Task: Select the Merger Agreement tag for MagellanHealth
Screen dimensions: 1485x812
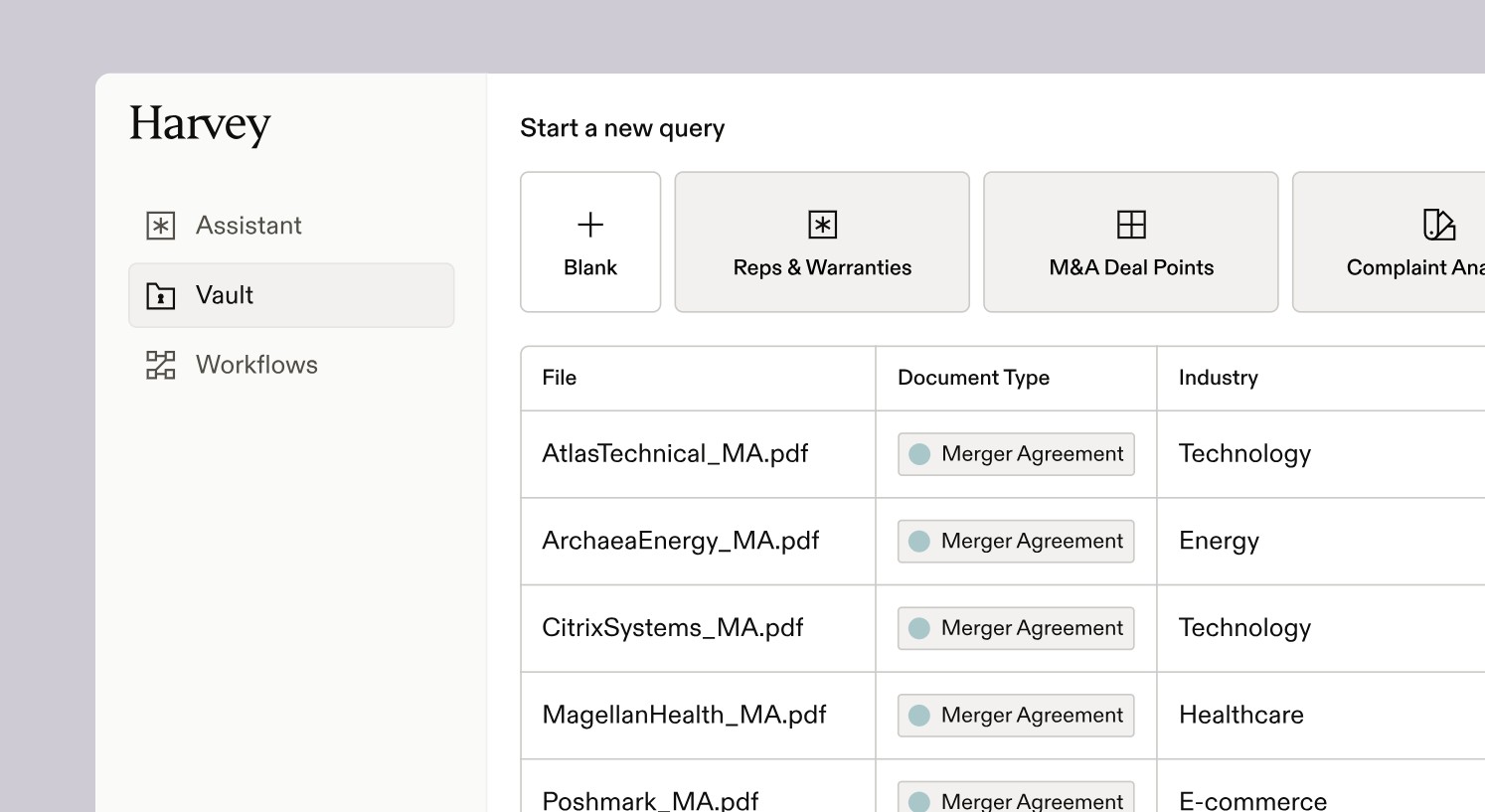Action: click(1015, 716)
